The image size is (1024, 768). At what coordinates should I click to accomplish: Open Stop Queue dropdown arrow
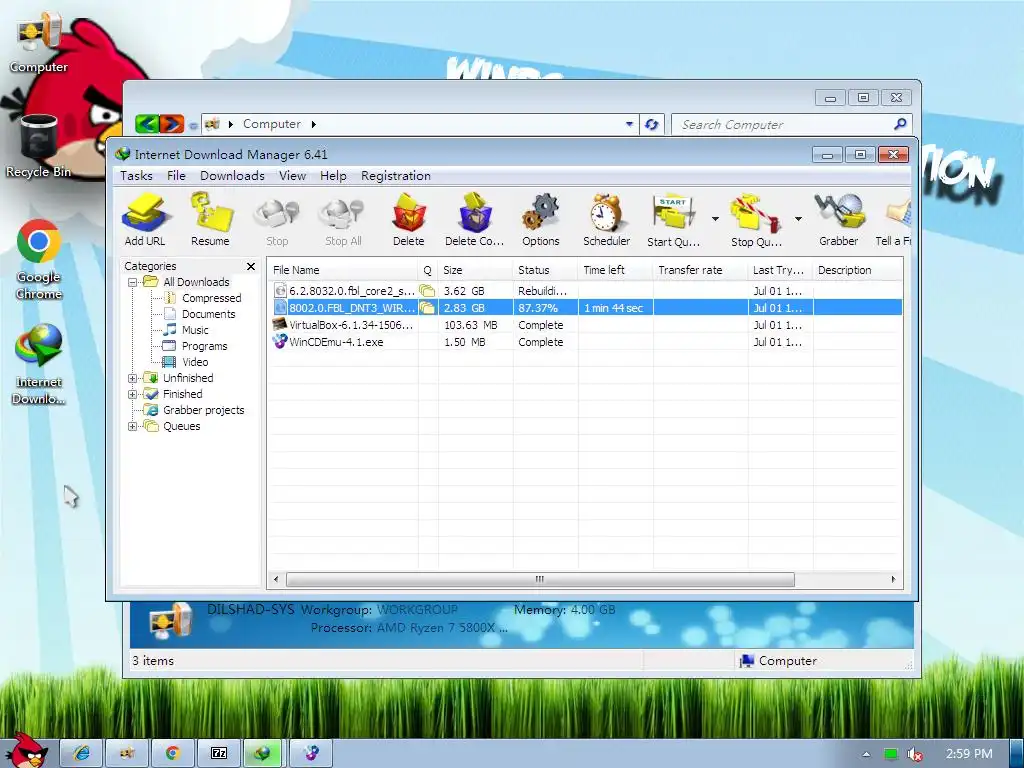coord(798,219)
